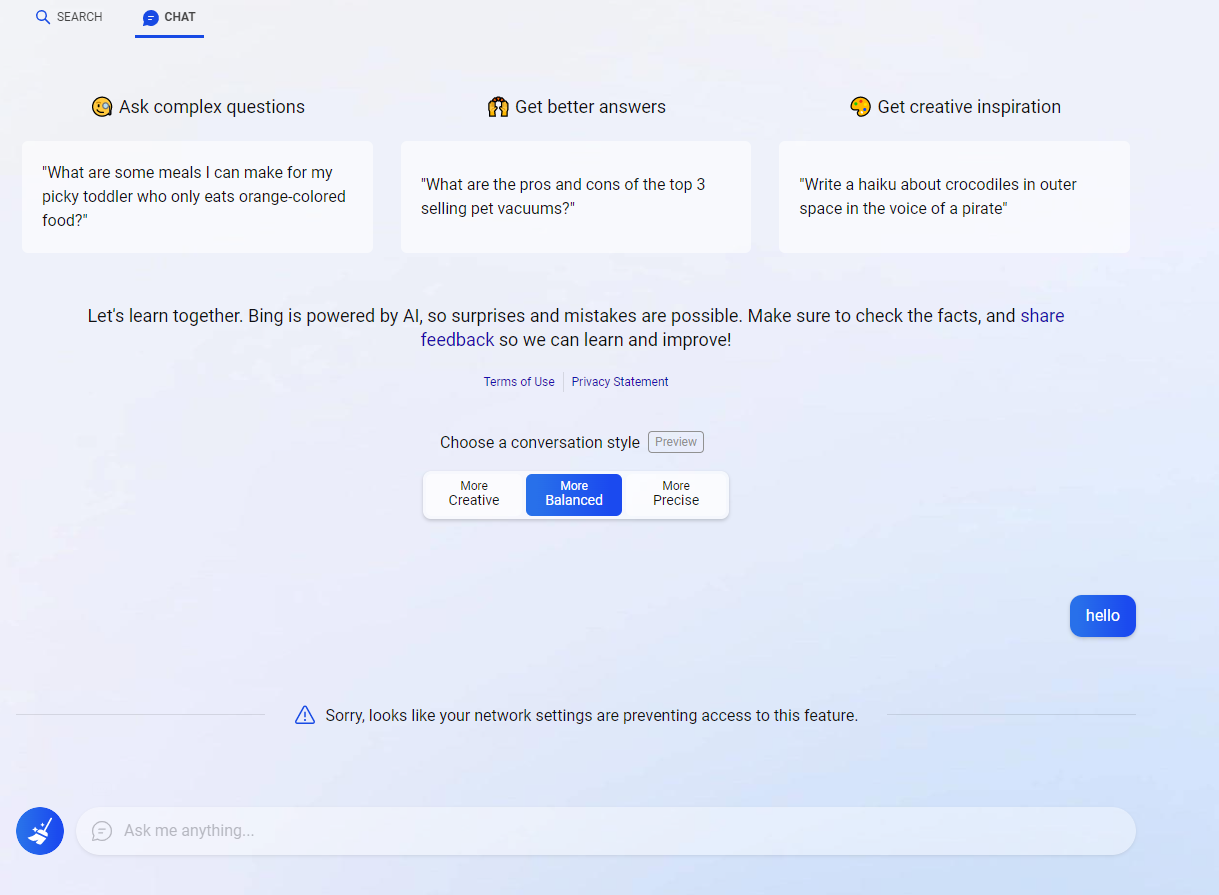This screenshot has height=895, width=1219.
Task: Click the chat bubble icon in the input box
Action: (102, 831)
